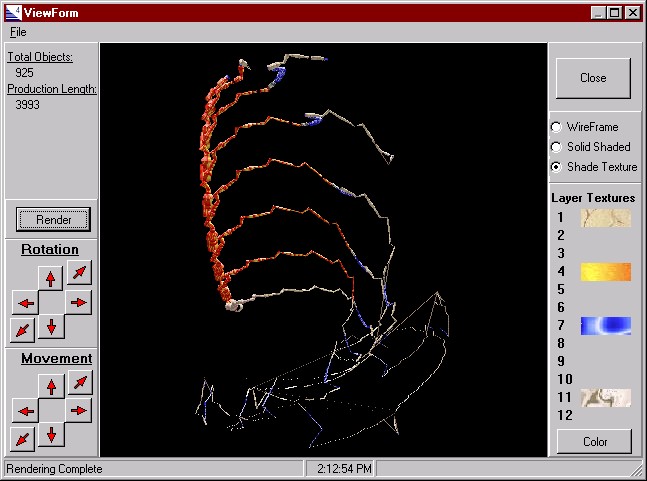Click the Movement up arrow
Image resolution: width=647 pixels, height=481 pixels.
52,387
